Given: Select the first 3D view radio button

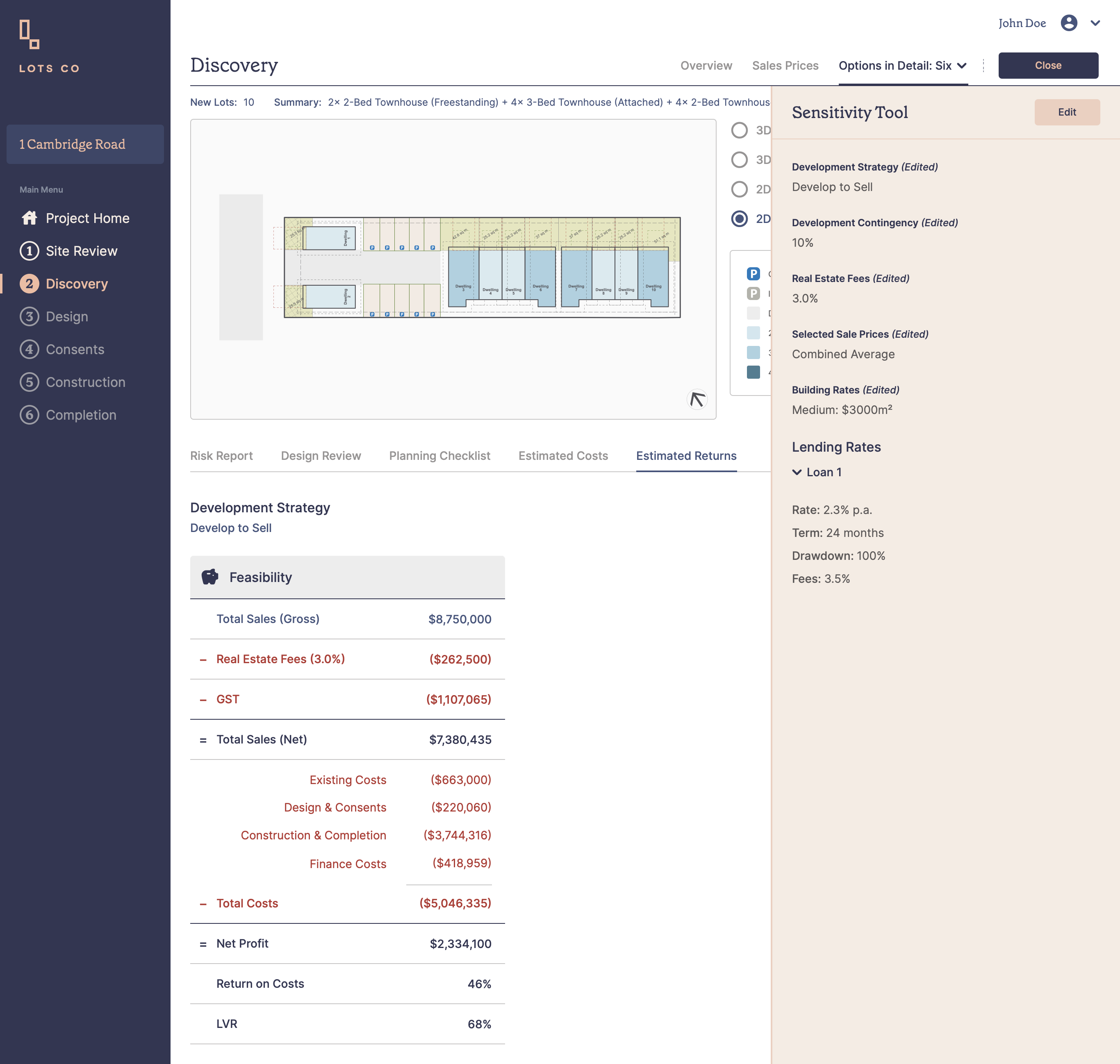Looking at the screenshot, I should (739, 130).
